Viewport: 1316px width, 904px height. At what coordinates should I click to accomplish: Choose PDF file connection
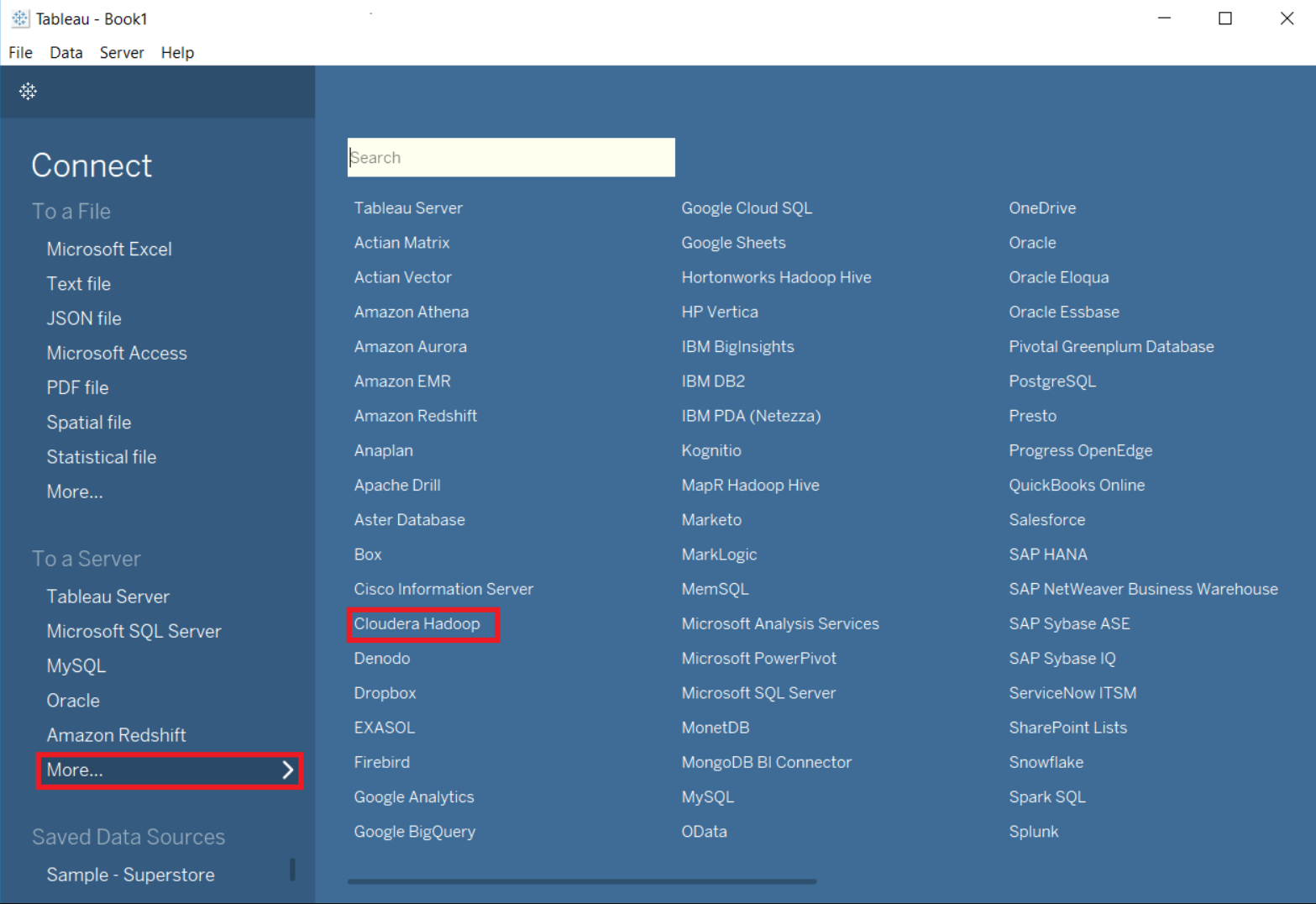pos(78,388)
